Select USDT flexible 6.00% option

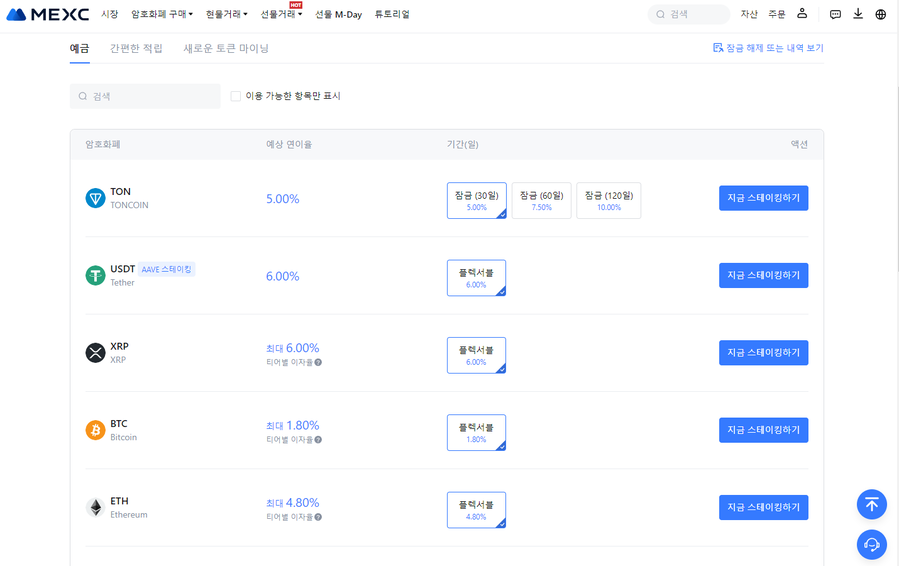476,278
